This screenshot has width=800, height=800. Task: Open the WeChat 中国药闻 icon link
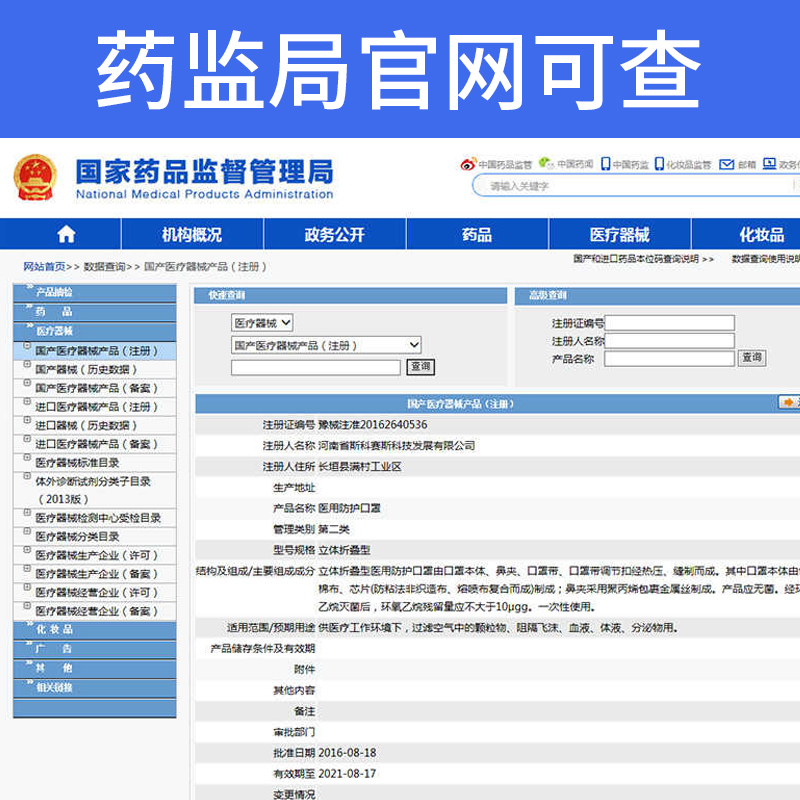coord(566,164)
